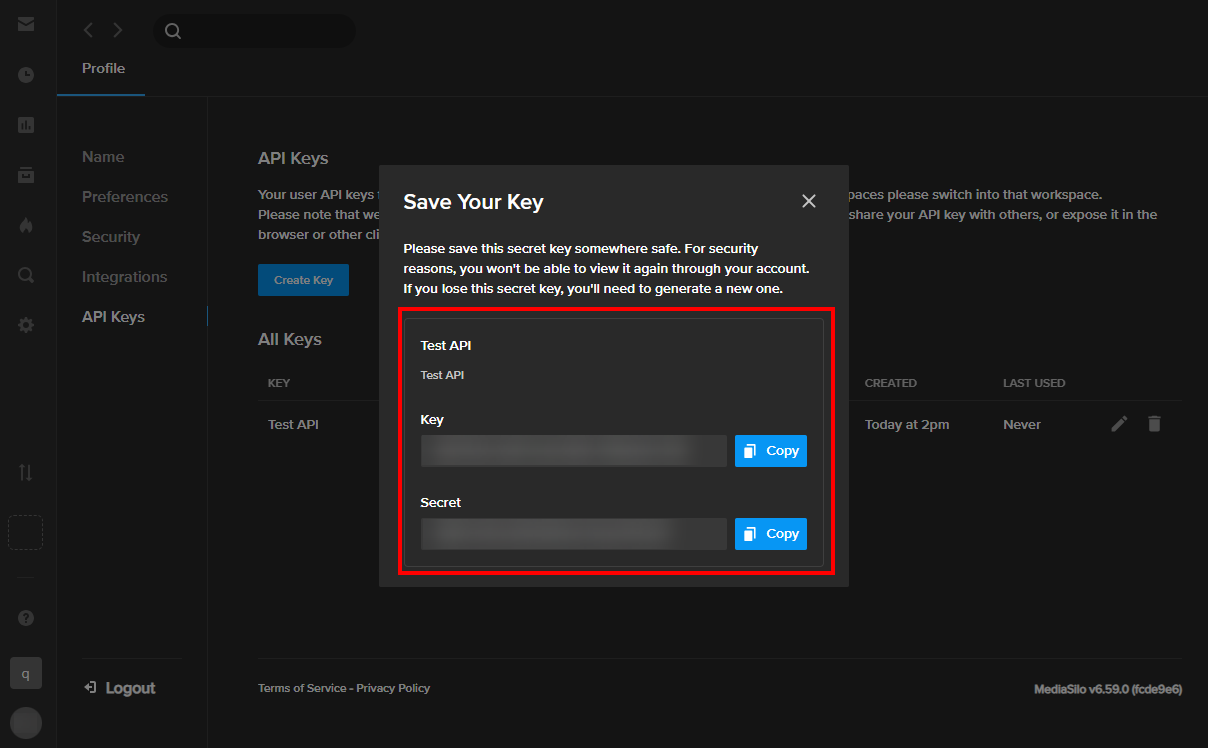Click the pencil edit icon for Test API

point(1119,424)
